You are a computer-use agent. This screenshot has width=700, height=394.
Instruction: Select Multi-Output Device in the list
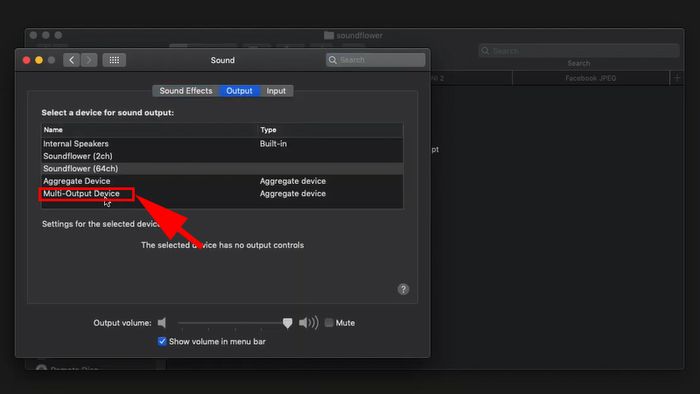[222, 194]
